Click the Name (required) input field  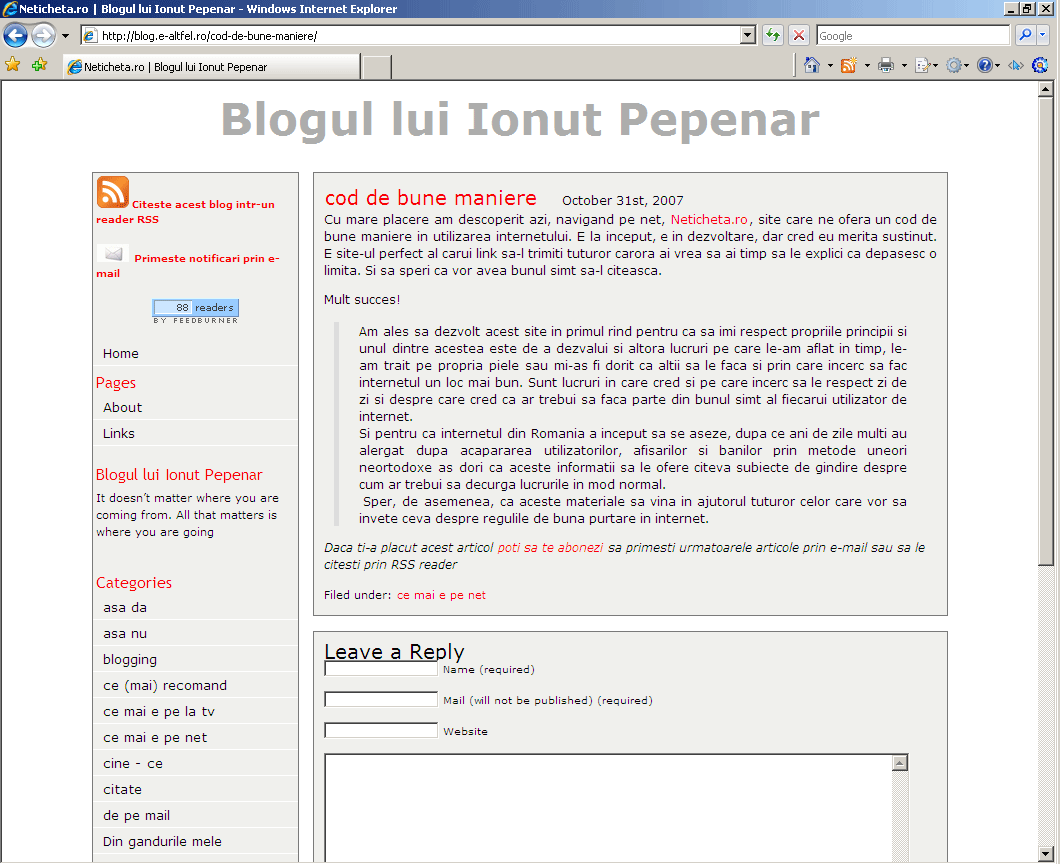(381, 669)
